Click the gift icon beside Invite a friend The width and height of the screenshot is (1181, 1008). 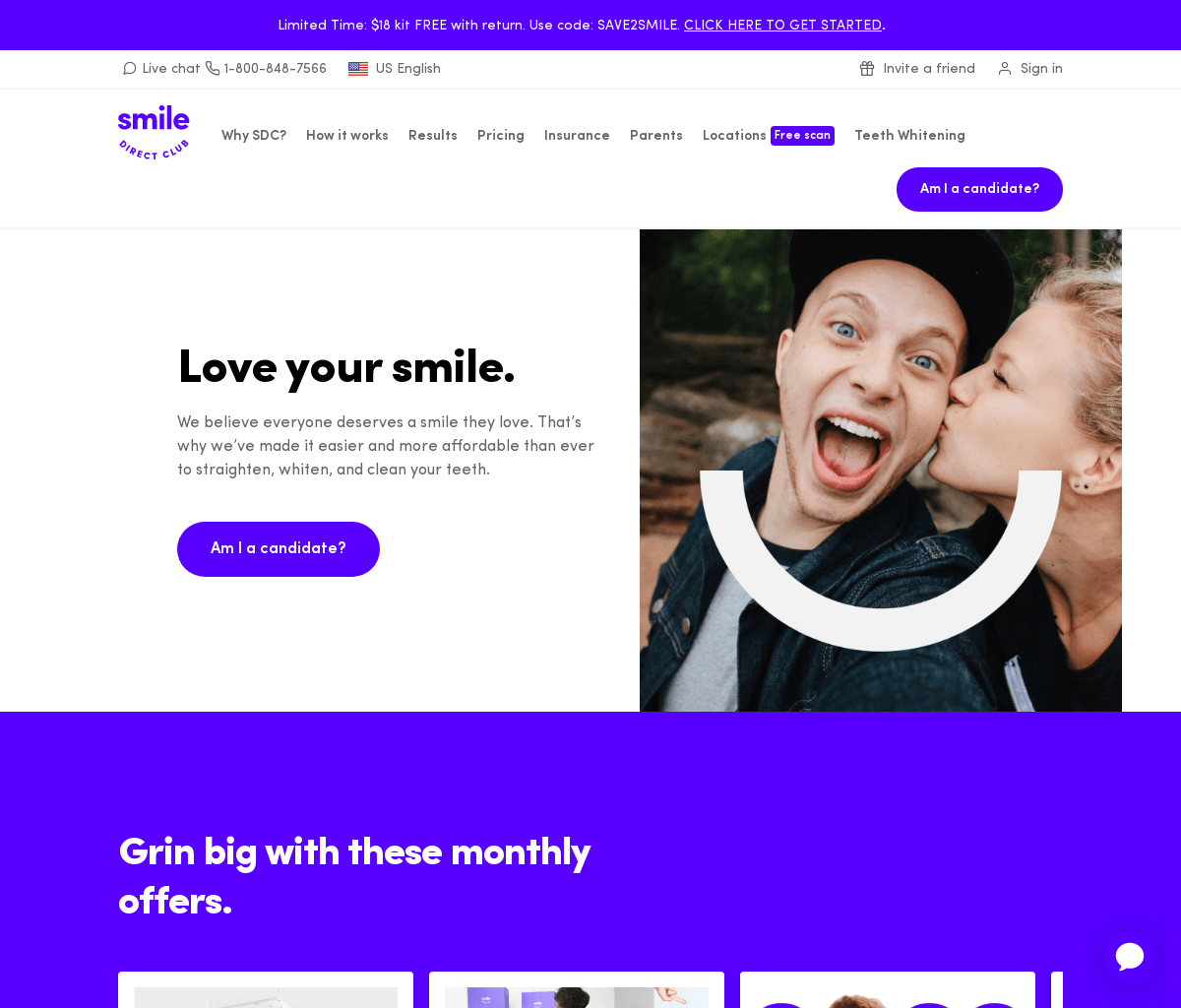(x=867, y=69)
